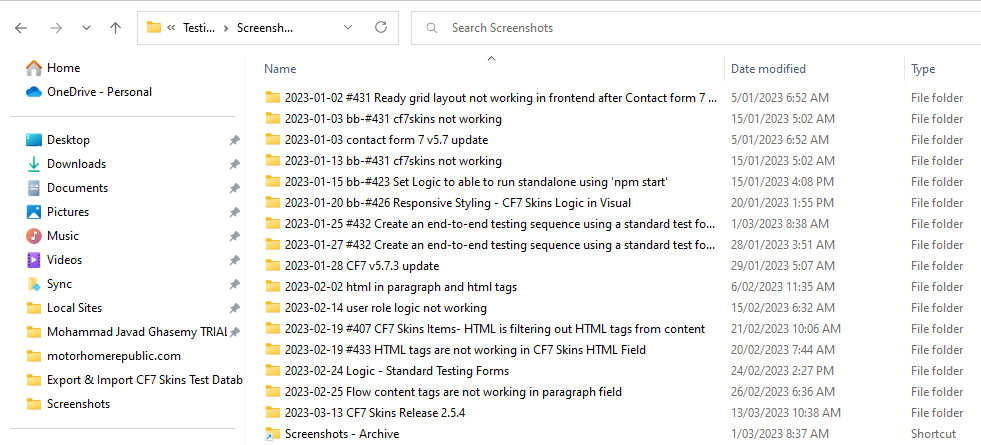Go up one folder level
Image resolution: width=981 pixels, height=445 pixels.
[x=115, y=28]
